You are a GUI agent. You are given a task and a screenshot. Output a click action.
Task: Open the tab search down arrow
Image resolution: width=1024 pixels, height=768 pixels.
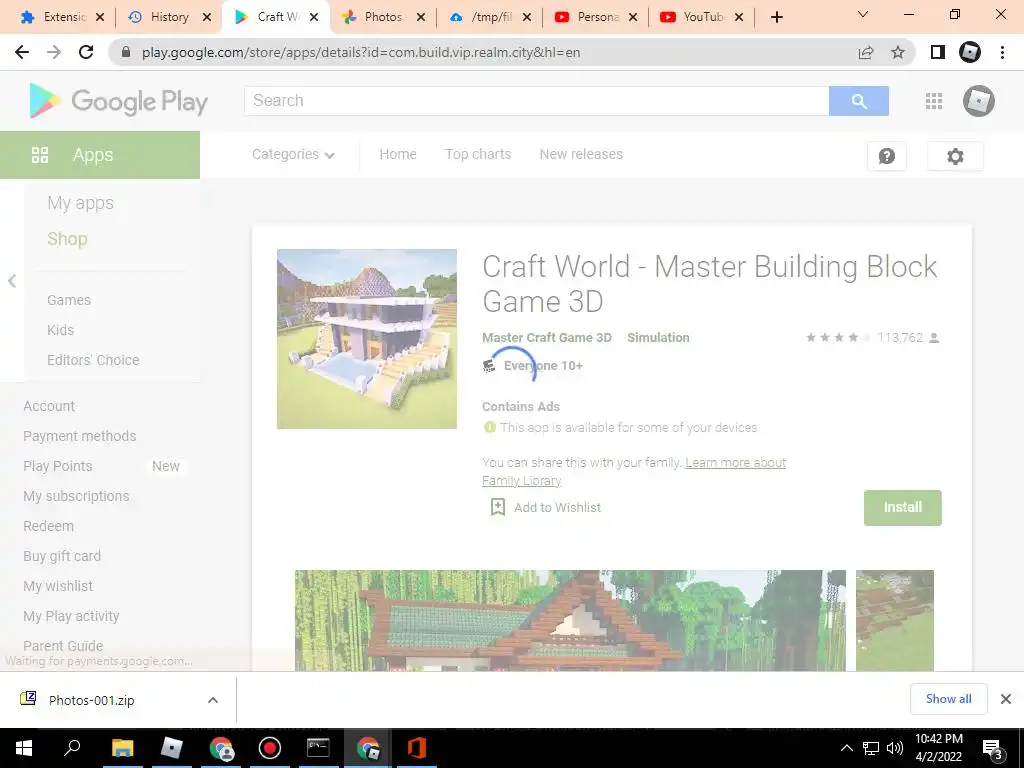(863, 14)
